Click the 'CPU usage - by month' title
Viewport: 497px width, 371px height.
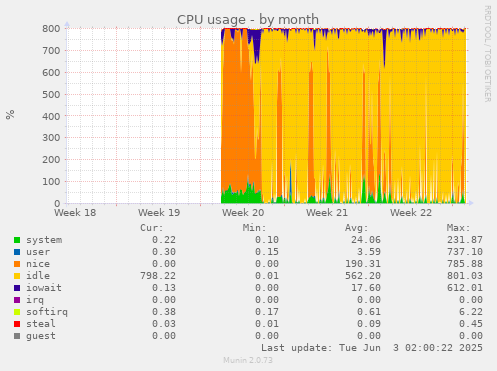pyautogui.click(x=248, y=20)
